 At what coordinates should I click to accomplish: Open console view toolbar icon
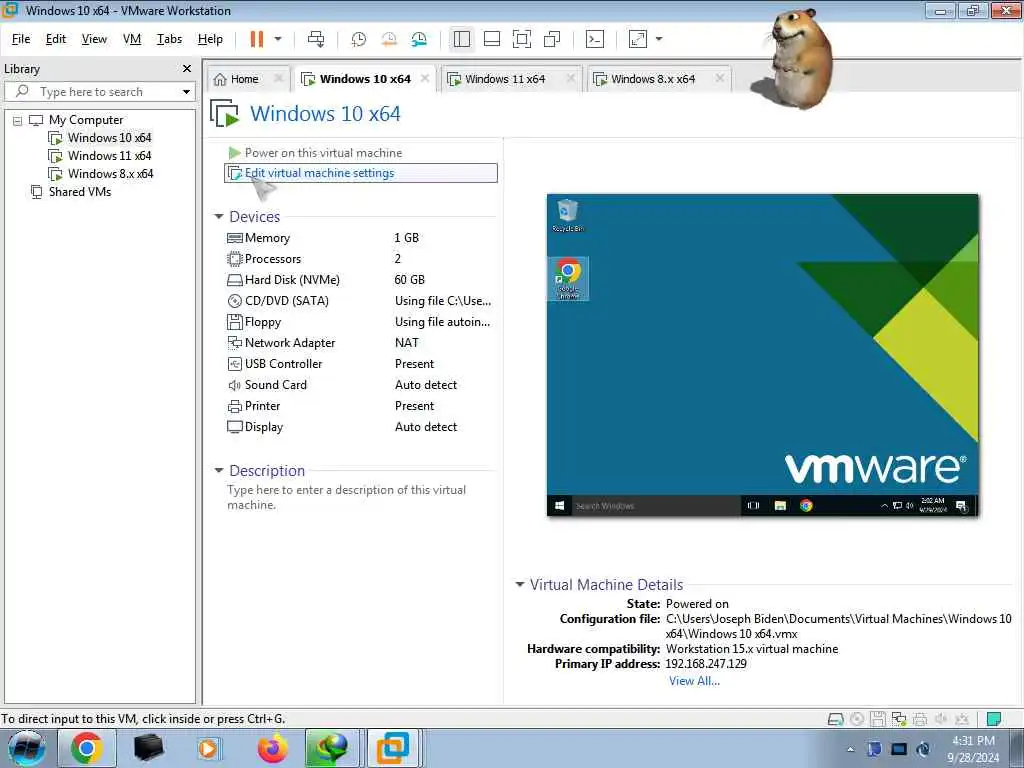(594, 39)
